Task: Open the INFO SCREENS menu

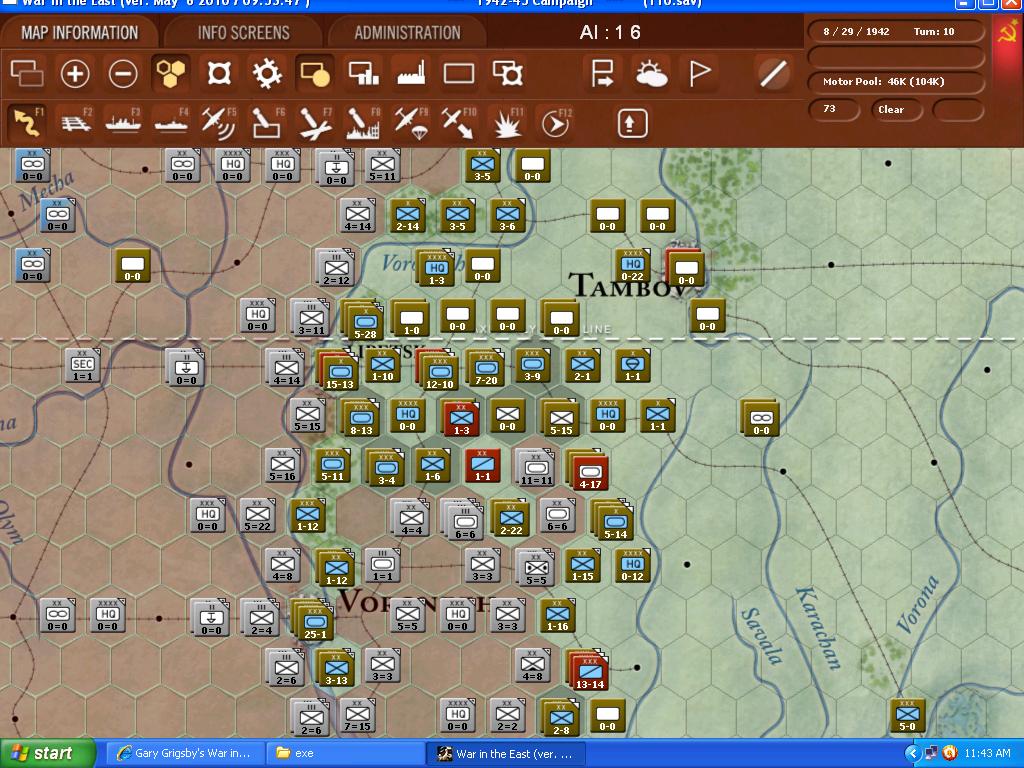Action: pyautogui.click(x=244, y=32)
